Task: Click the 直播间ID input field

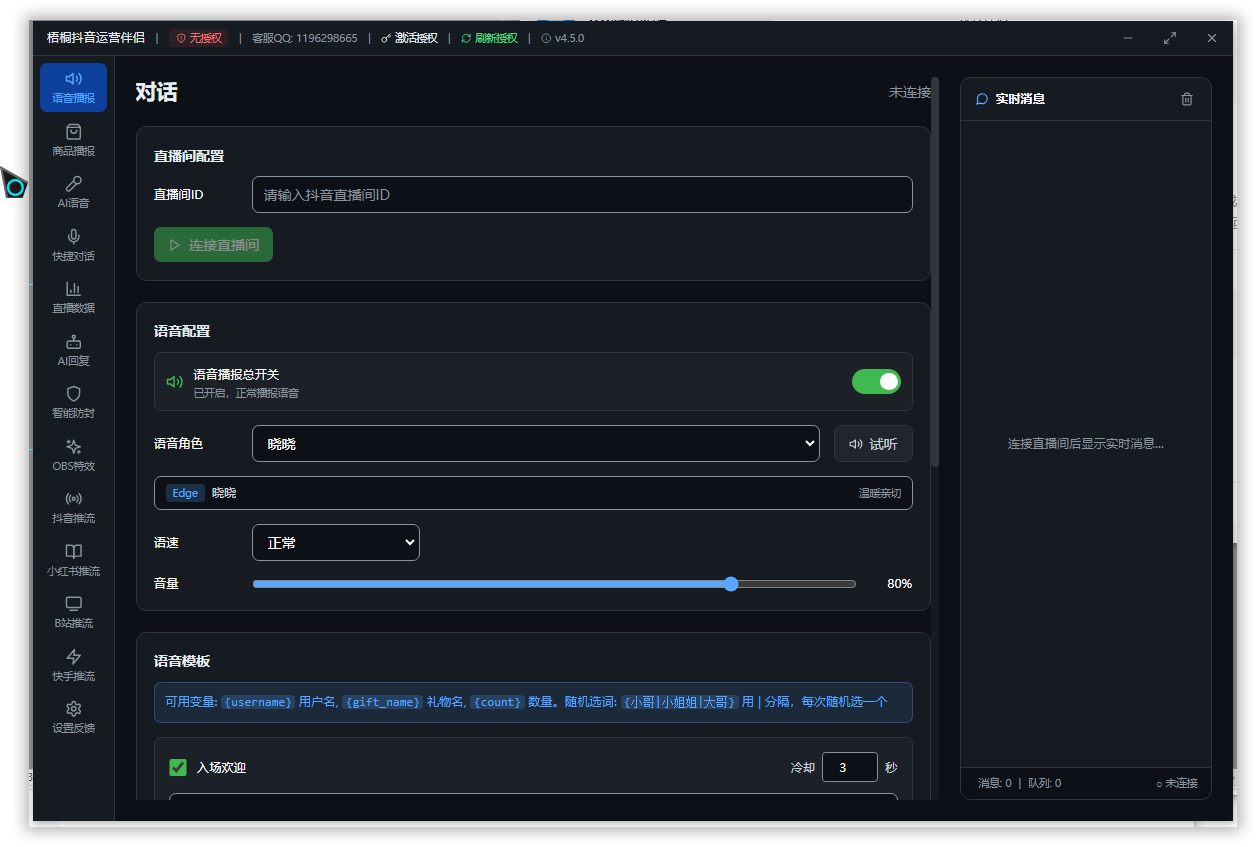Action: pyautogui.click(x=582, y=195)
